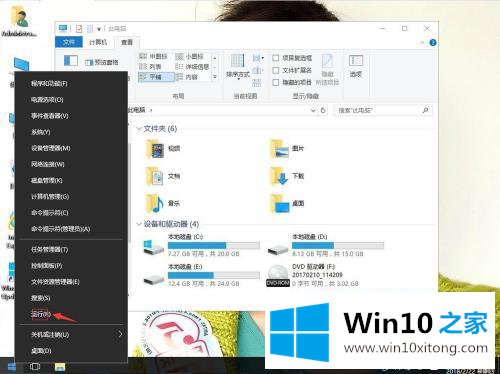Select 列表 layout option
This screenshot has height=374, width=500.
tap(150, 67)
